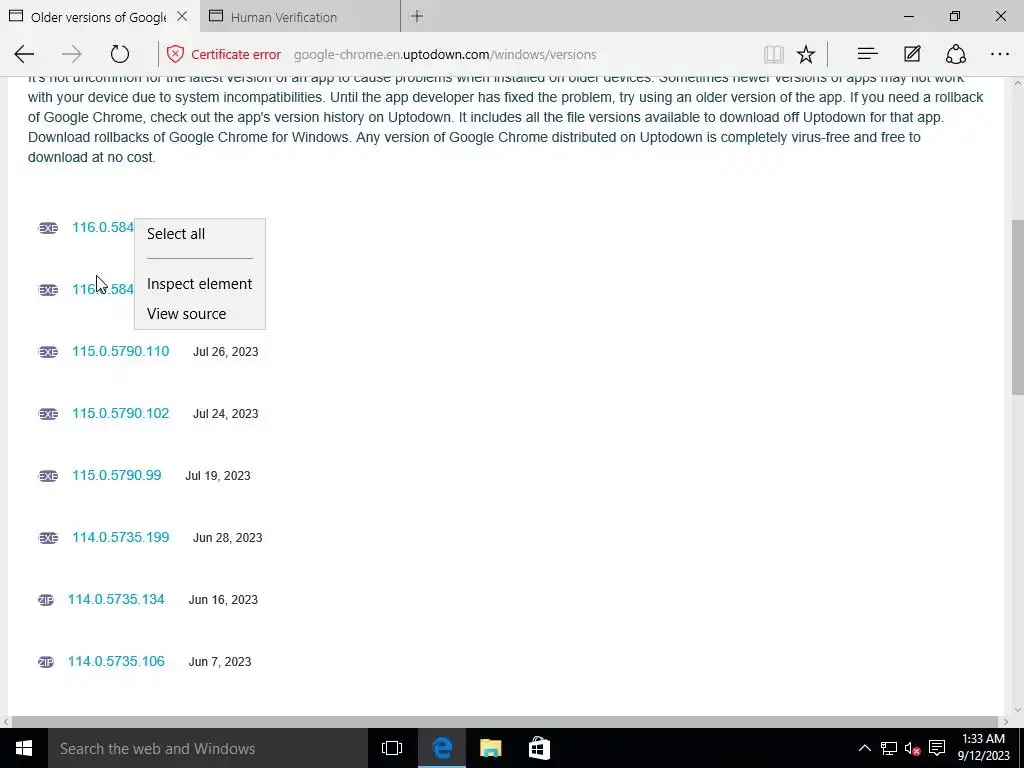Click the Edge icon in the taskbar
The image size is (1024, 768).
442,748
